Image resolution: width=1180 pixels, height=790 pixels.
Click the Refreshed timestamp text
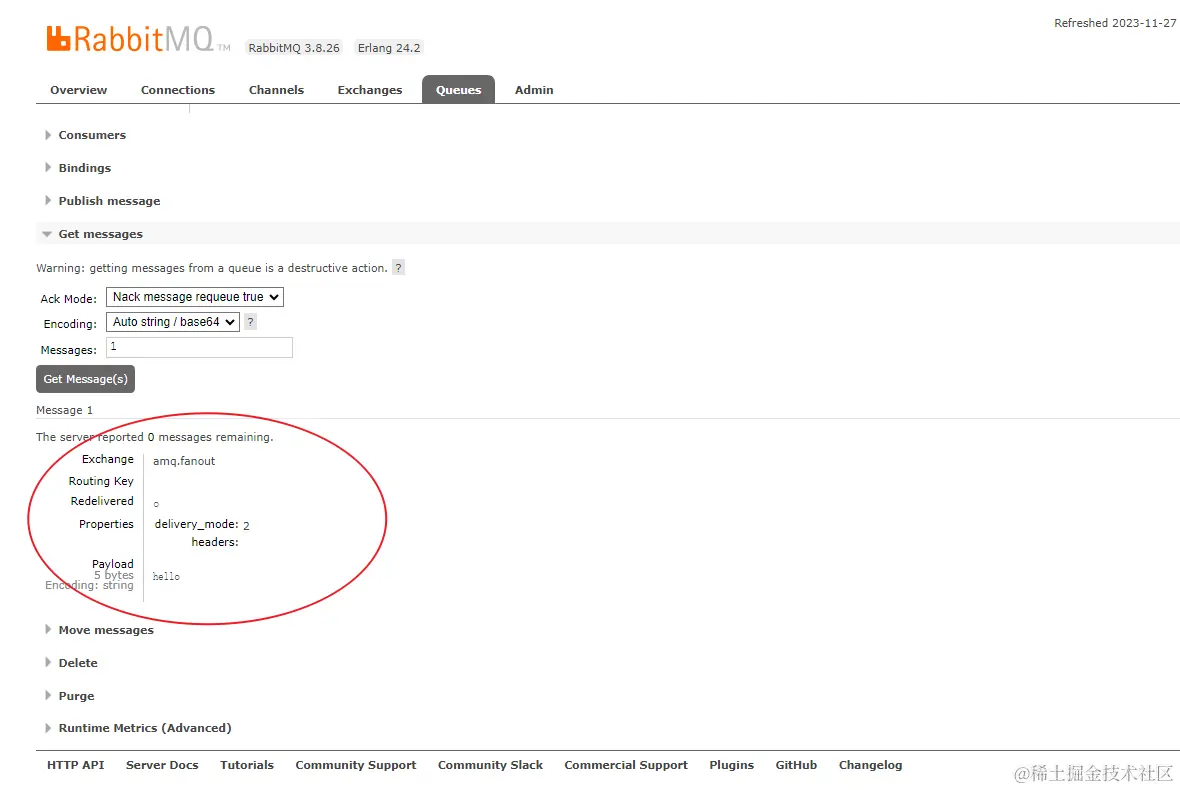[x=1115, y=23]
